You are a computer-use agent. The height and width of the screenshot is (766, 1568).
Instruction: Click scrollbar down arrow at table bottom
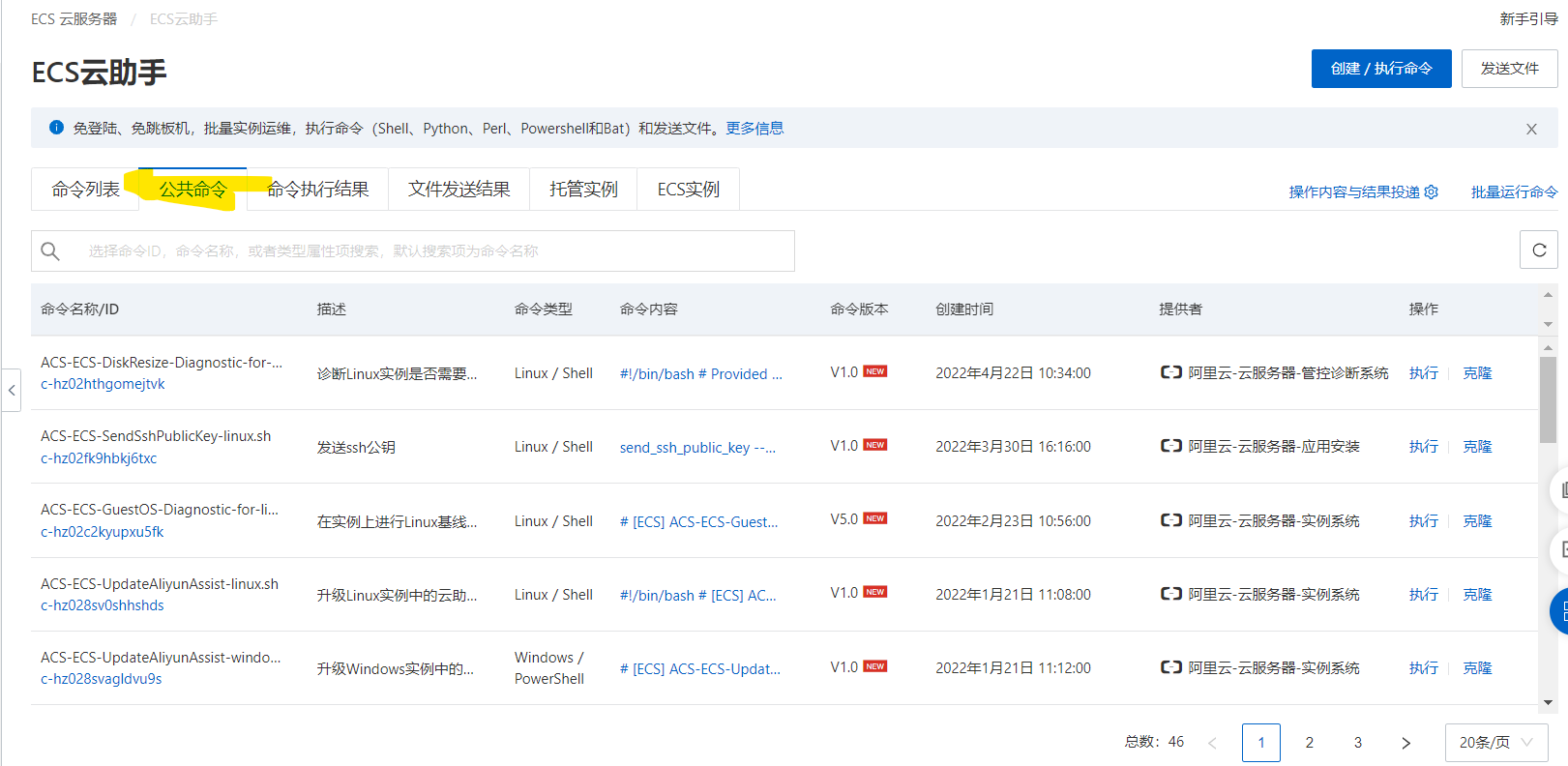point(1549,702)
